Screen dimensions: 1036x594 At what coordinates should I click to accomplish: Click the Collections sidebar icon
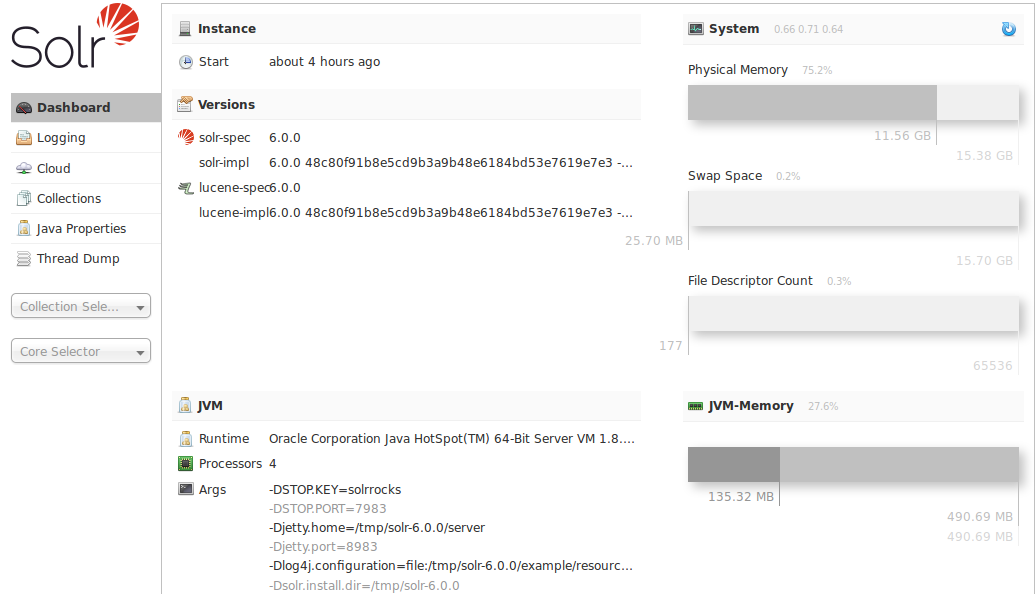[22, 197]
